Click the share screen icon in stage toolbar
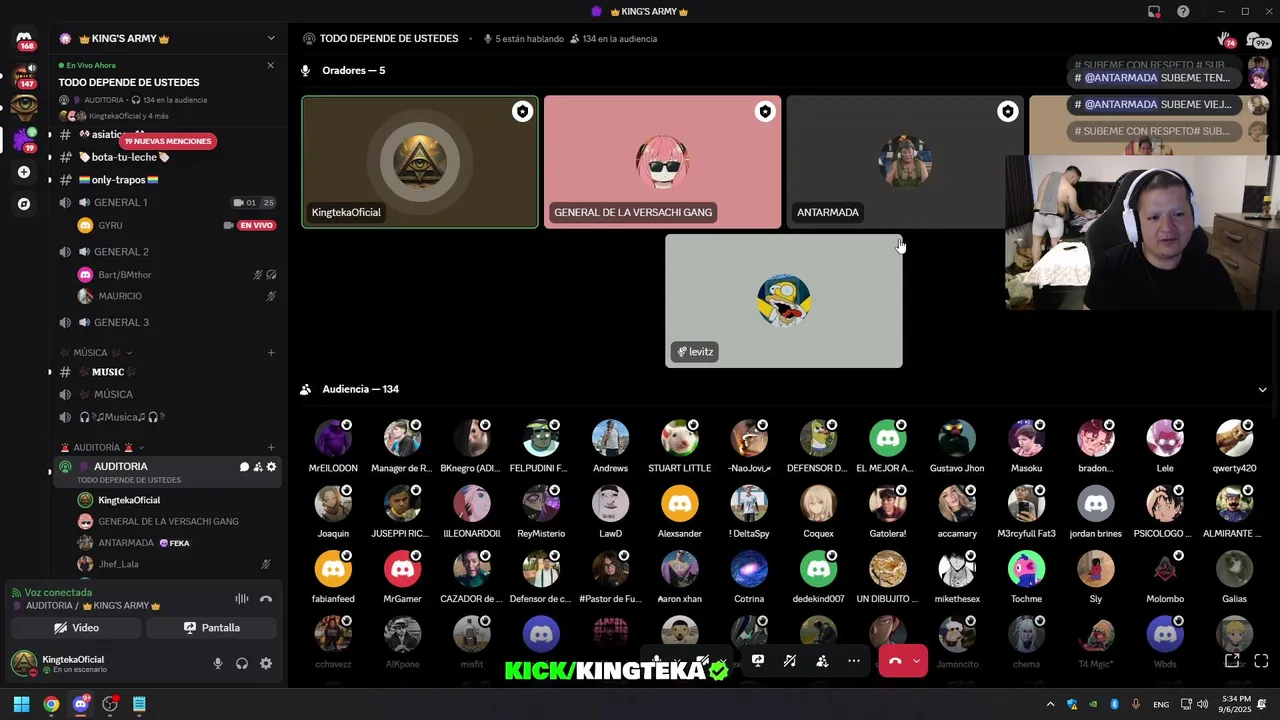 click(x=758, y=661)
